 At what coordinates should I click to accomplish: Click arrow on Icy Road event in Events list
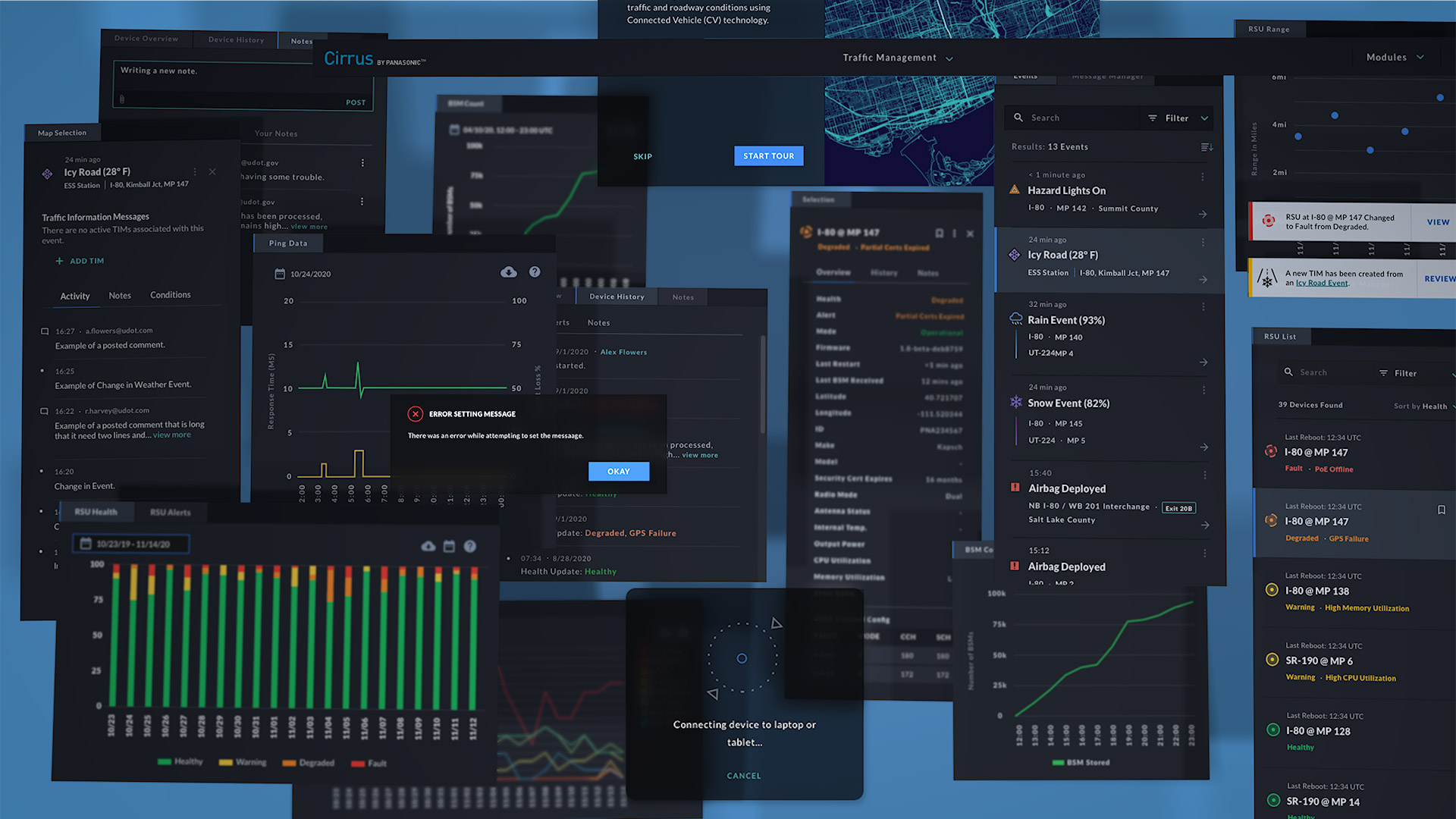[x=1203, y=280]
